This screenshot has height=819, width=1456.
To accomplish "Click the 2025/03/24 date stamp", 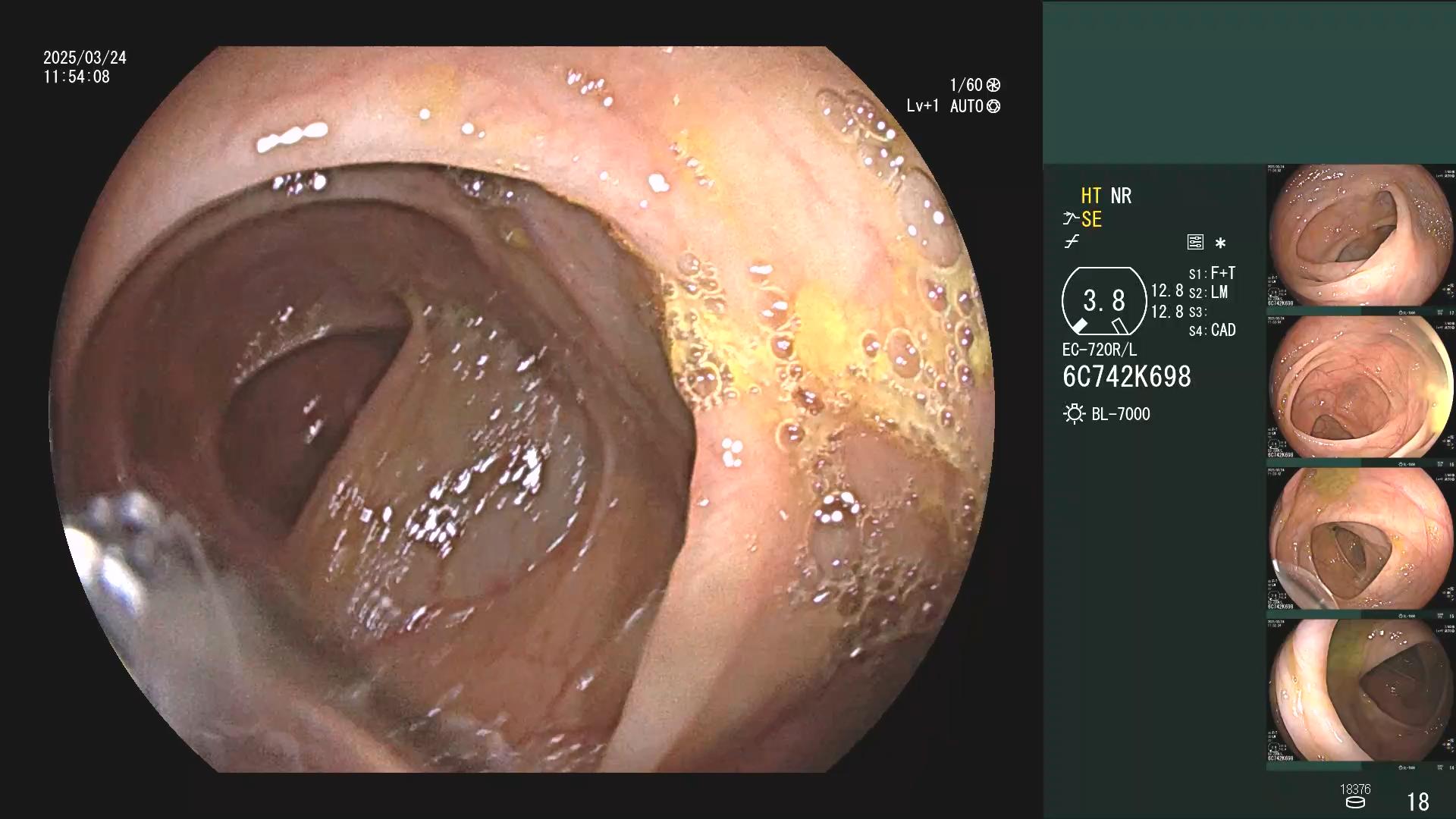I will click(85, 58).
